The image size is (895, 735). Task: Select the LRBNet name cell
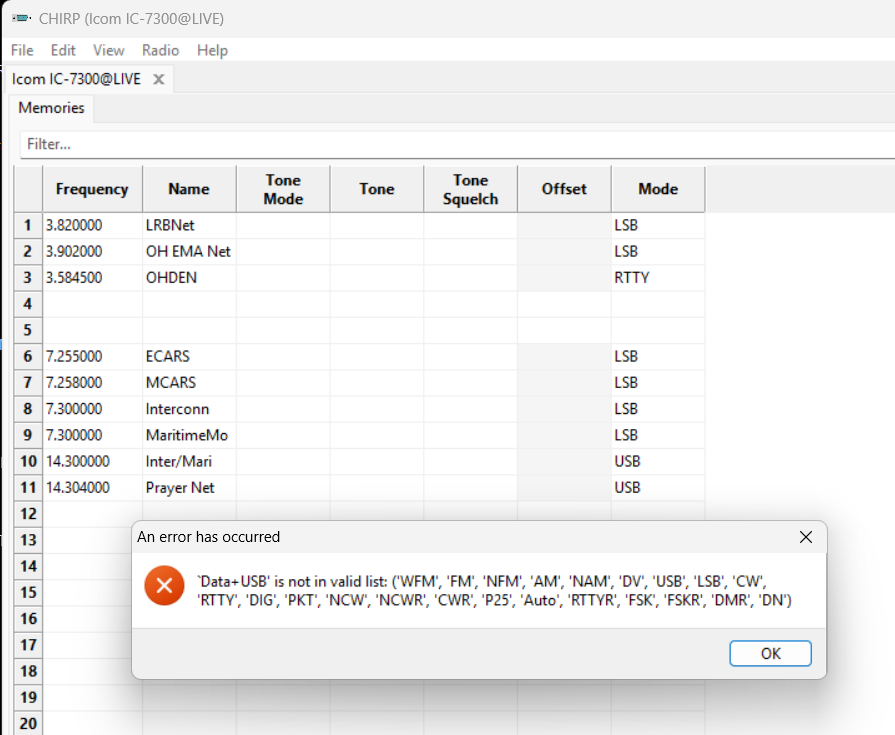pos(189,225)
